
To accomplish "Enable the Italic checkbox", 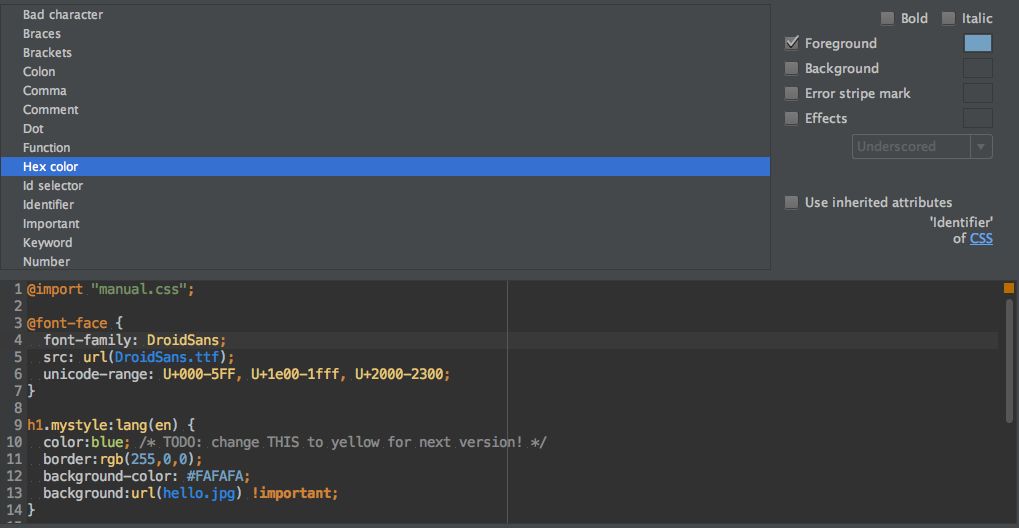I will [948, 19].
